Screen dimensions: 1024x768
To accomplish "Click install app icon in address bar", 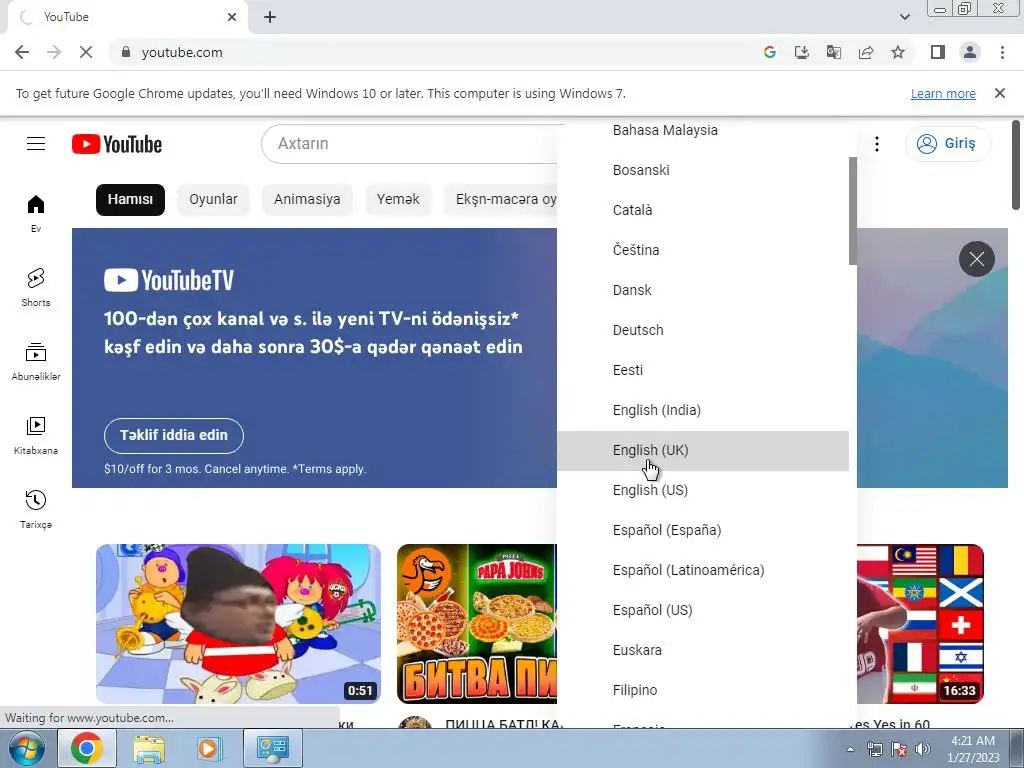I will pyautogui.click(x=802, y=52).
